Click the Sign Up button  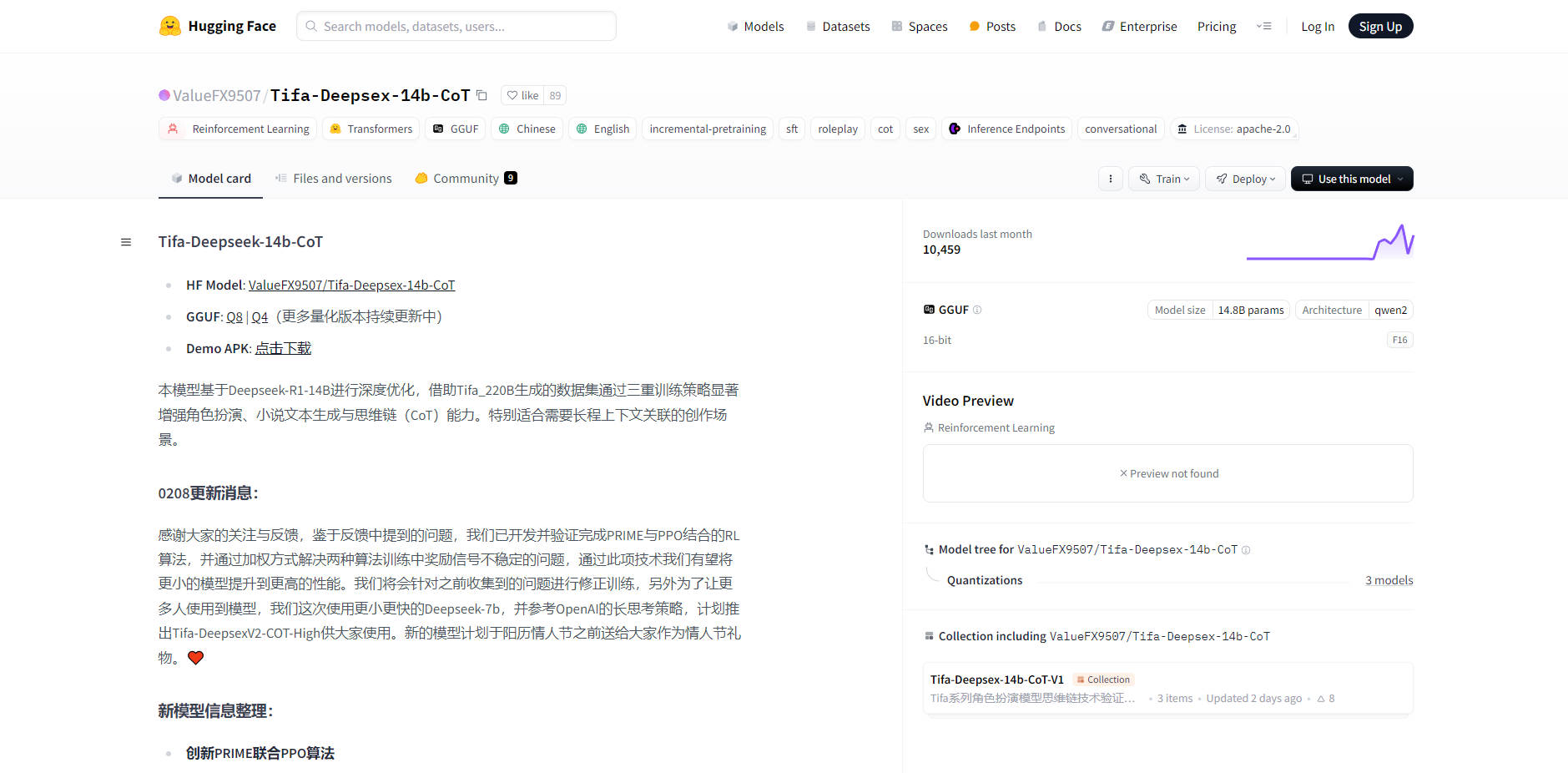tap(1379, 27)
